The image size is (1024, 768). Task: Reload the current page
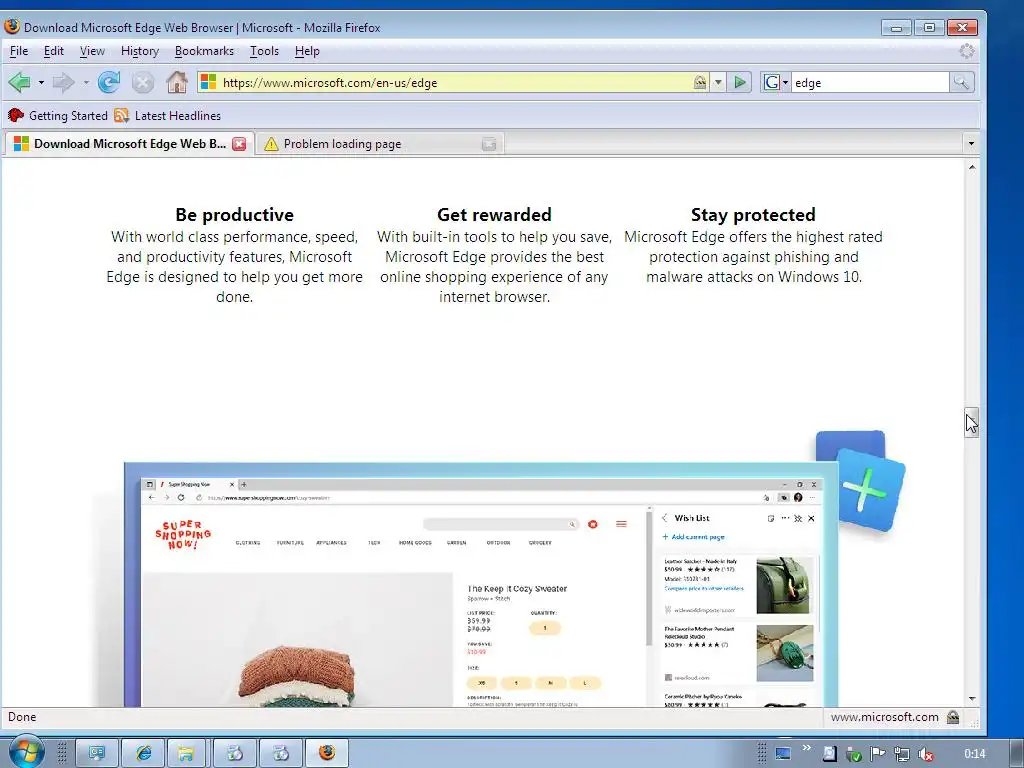coord(108,82)
